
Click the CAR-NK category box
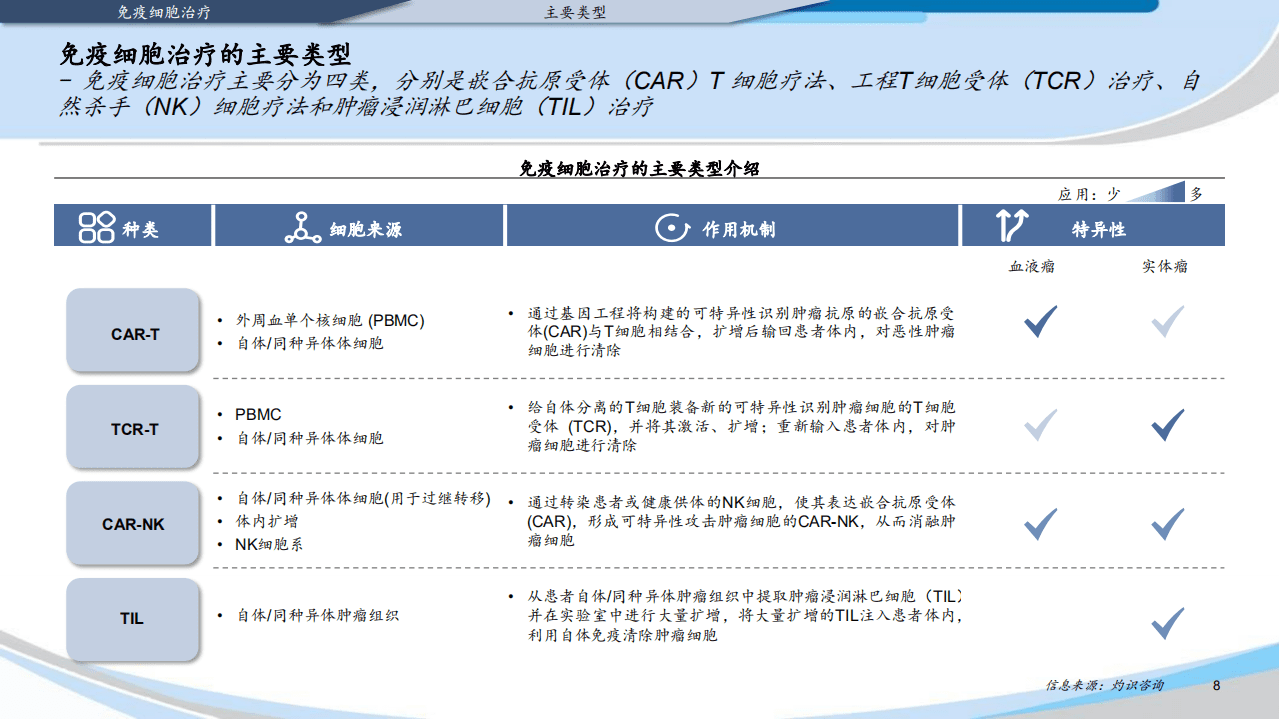click(132, 524)
